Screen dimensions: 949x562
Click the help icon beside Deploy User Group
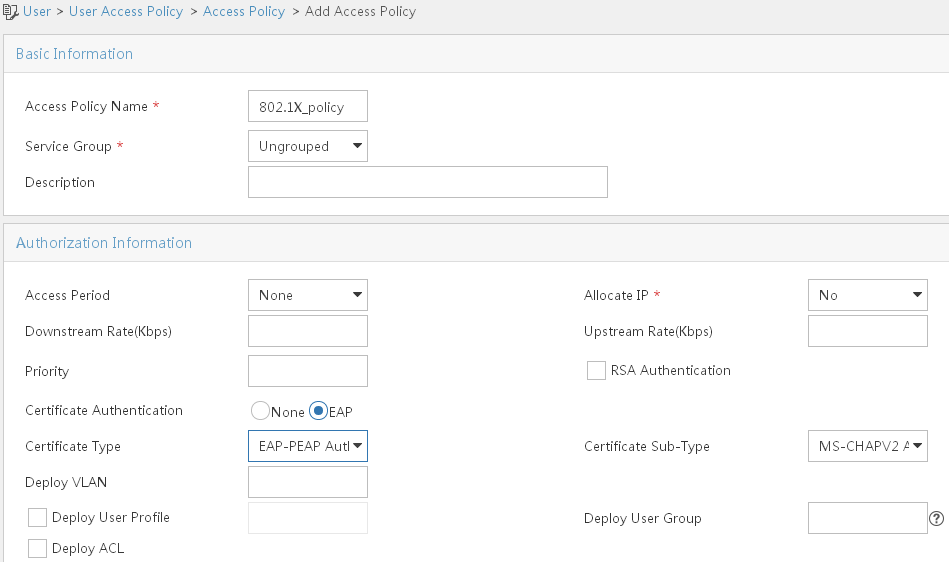936,518
